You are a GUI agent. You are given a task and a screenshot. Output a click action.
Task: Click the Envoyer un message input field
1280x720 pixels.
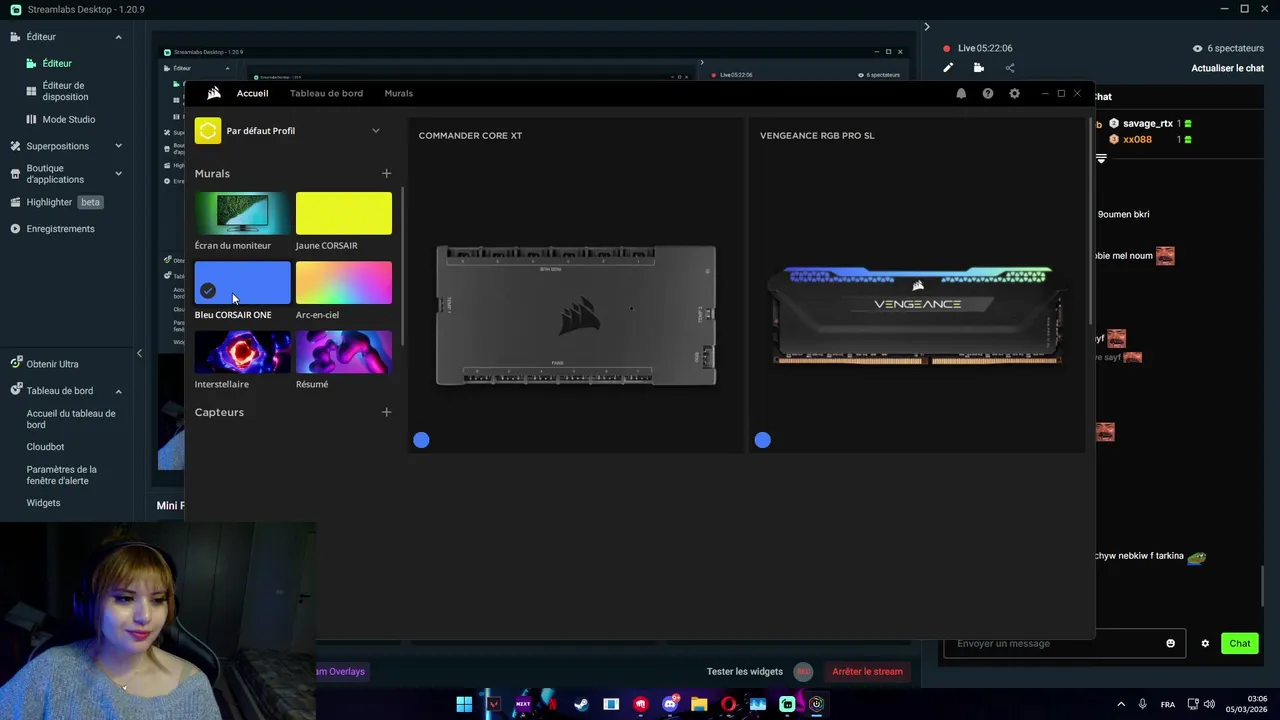tap(1063, 643)
